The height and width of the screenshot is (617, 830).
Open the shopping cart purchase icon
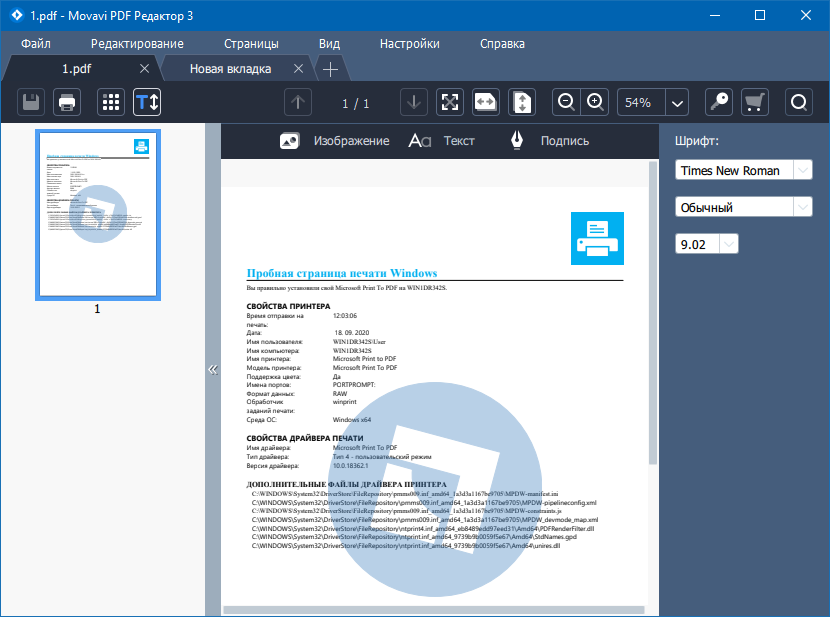coord(754,102)
